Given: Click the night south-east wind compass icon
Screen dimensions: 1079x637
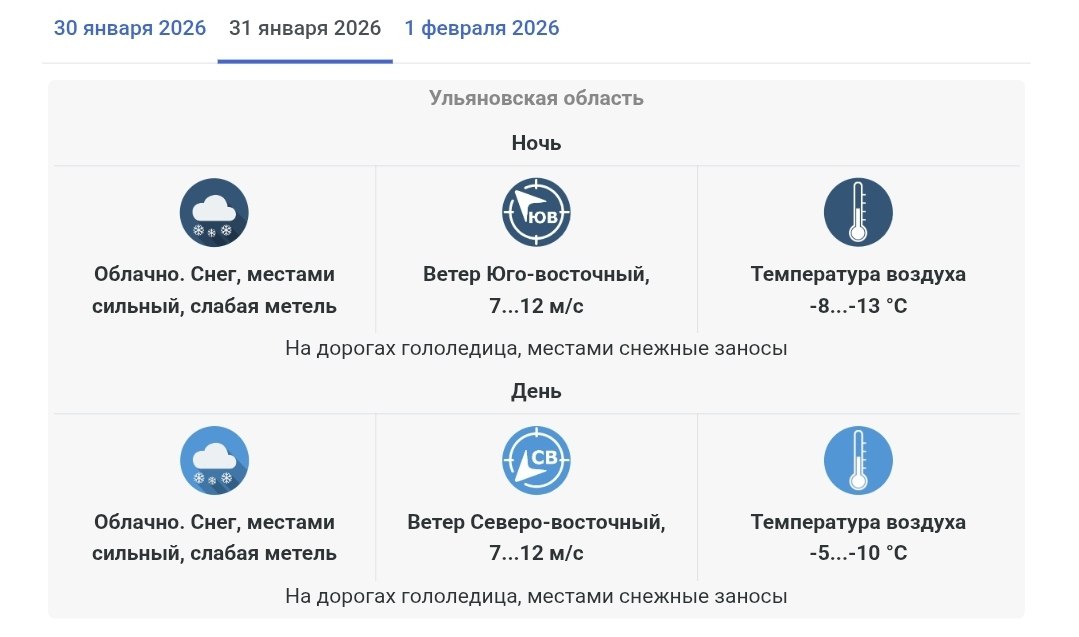Looking at the screenshot, I should tap(536, 213).
